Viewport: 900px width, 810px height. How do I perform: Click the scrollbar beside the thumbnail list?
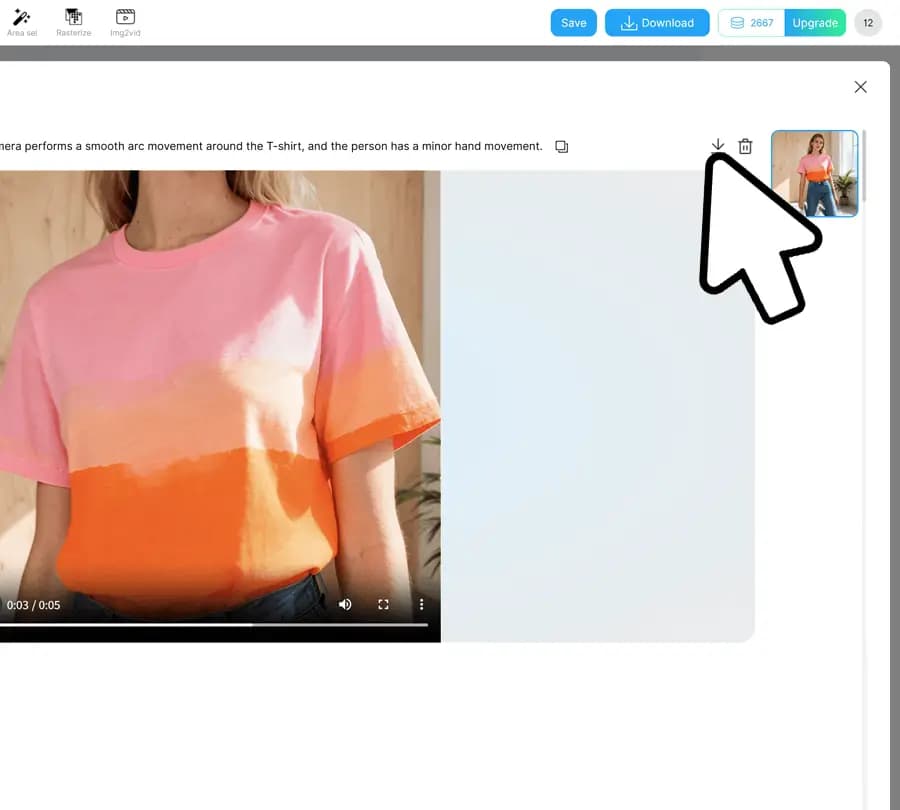point(864,165)
